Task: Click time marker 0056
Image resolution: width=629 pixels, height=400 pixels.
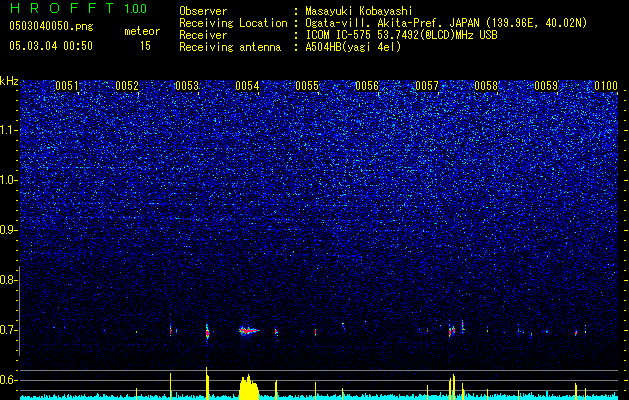Action: [367, 86]
